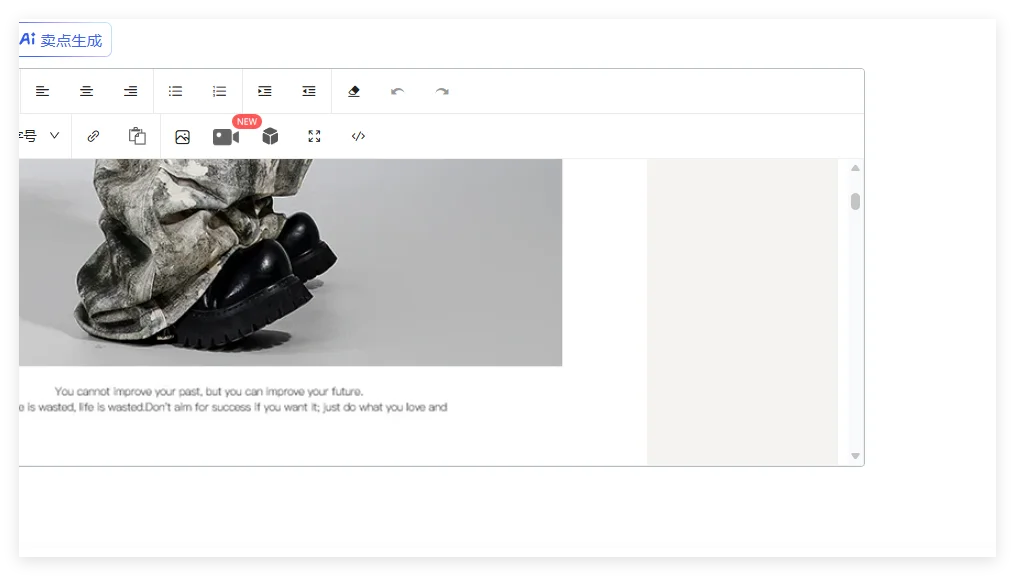Decrease paragraph indent
The height and width of the screenshot is (576, 1015).
coord(309,91)
